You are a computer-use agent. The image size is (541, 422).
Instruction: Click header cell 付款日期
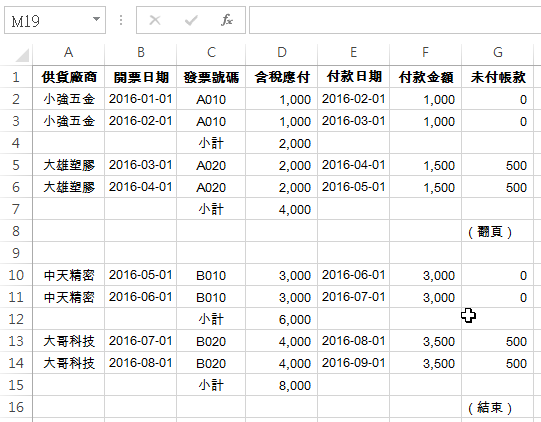353,77
